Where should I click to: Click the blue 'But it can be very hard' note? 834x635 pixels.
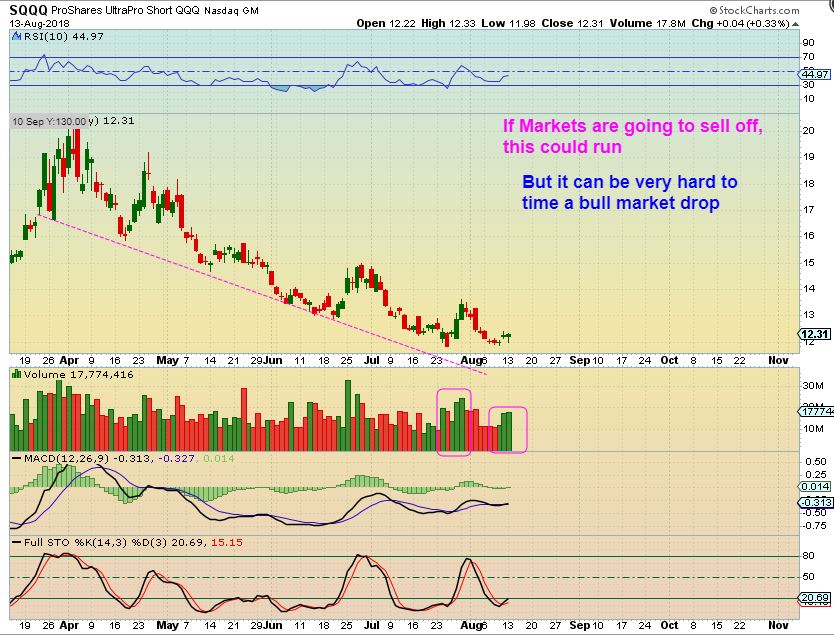tap(629, 192)
